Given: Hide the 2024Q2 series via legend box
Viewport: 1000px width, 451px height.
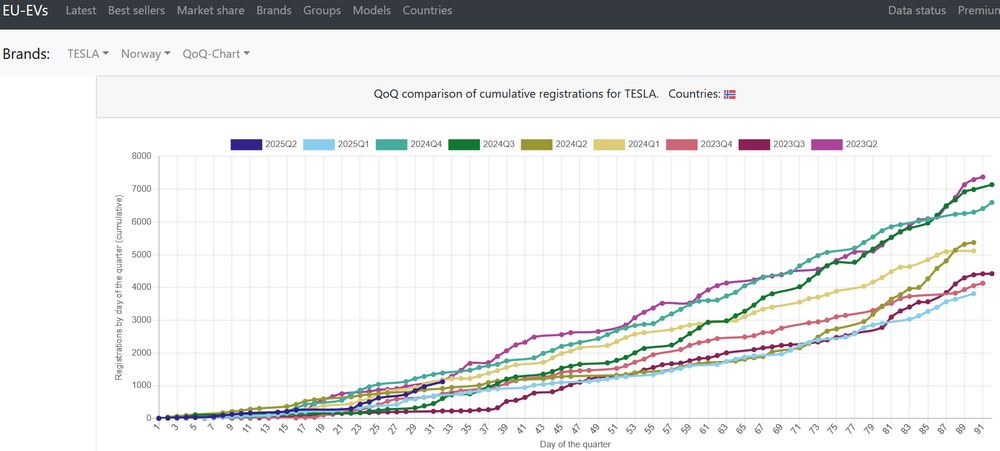Looking at the screenshot, I should [537, 144].
